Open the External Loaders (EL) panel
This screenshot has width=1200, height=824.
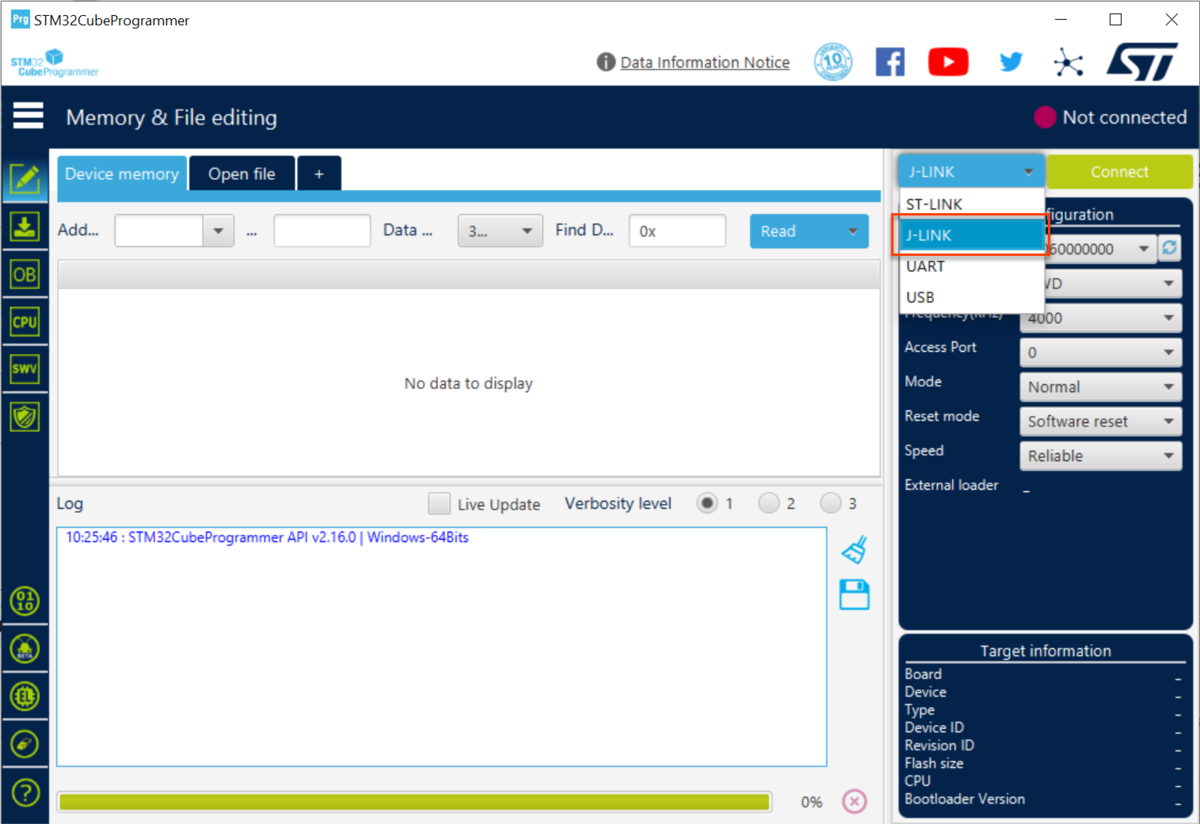coord(25,695)
